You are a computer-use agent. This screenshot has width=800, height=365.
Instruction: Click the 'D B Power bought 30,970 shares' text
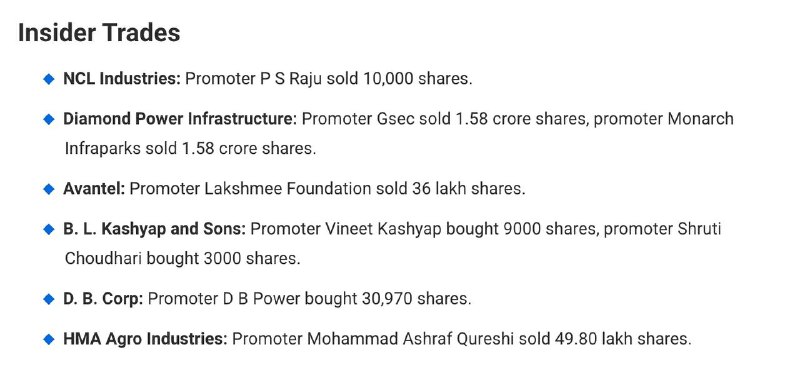coord(345,299)
